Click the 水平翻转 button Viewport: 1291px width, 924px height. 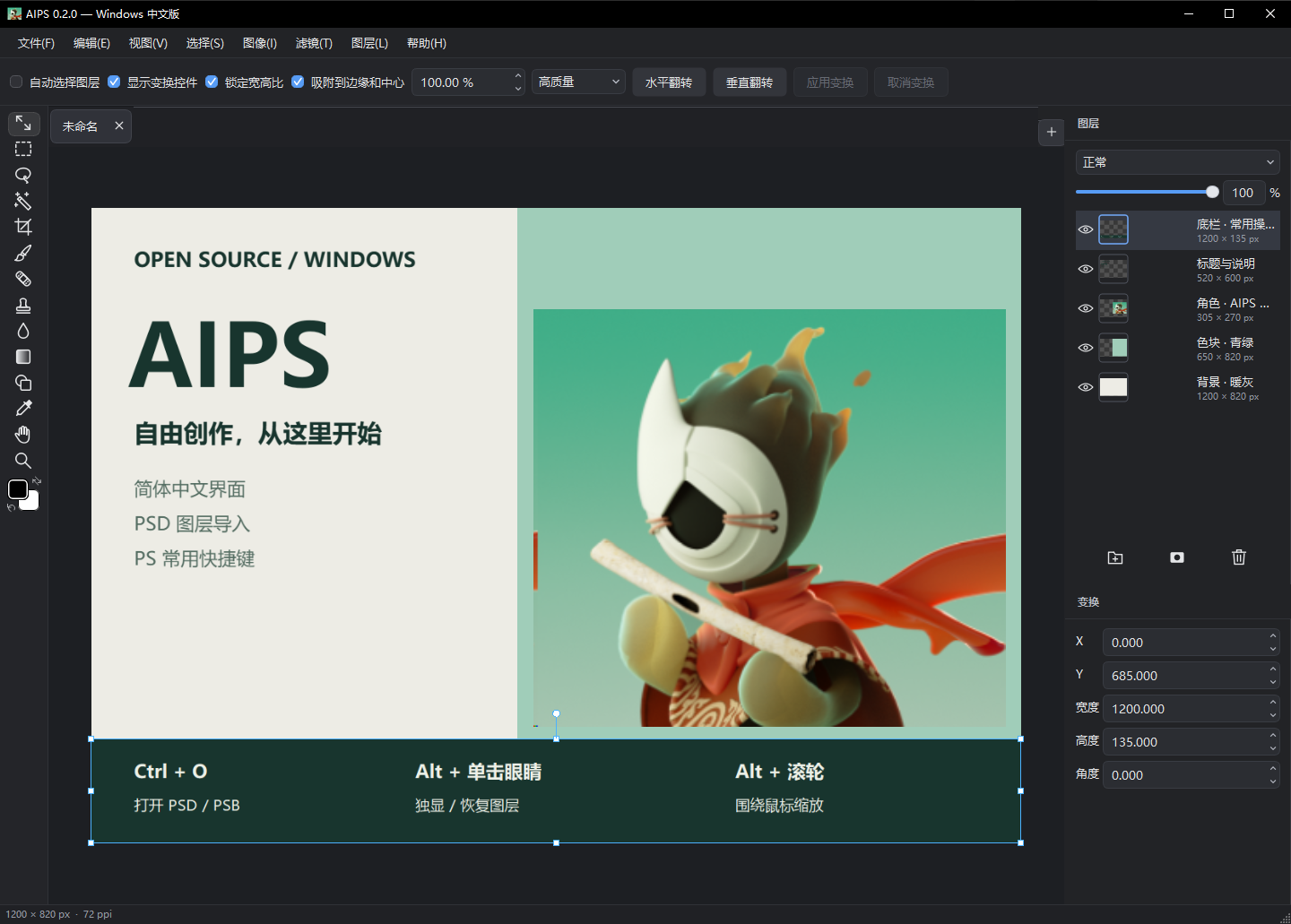click(x=669, y=82)
